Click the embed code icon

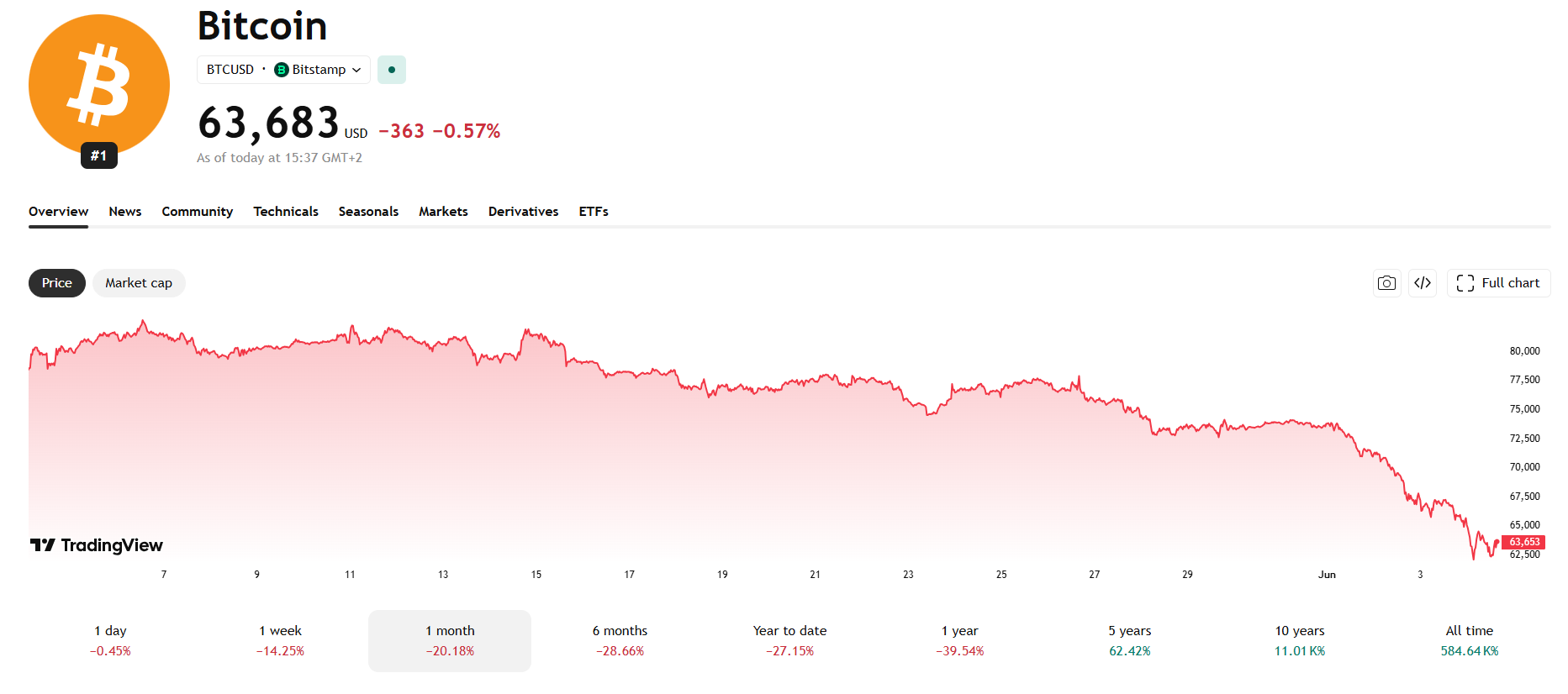pos(1423,283)
